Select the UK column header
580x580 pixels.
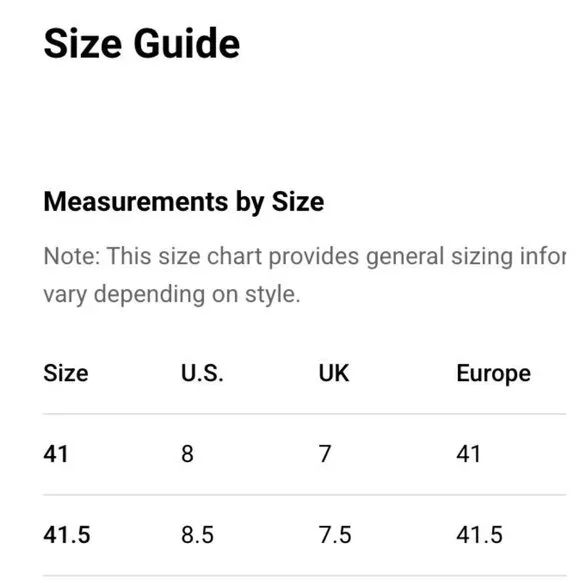[x=334, y=373]
